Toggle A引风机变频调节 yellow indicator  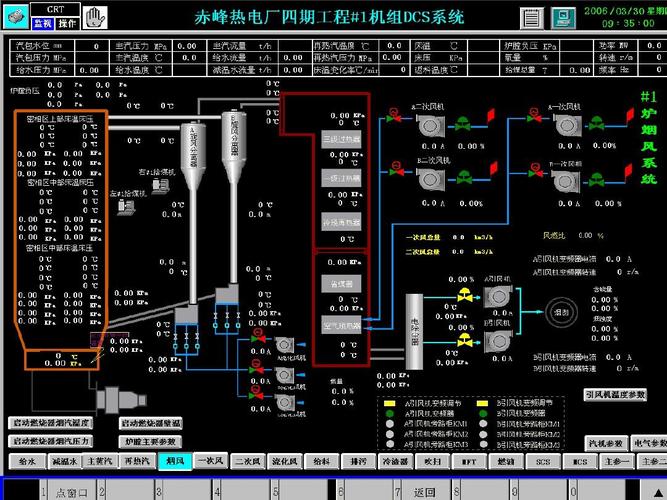tap(390, 403)
